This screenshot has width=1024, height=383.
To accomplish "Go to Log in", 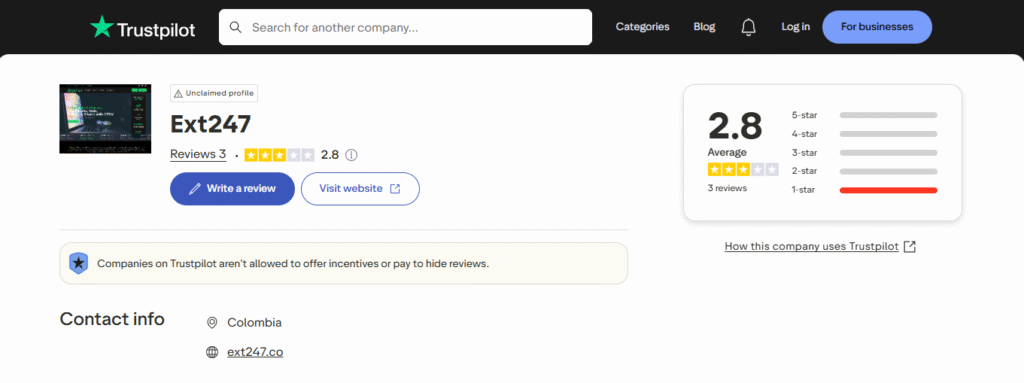I will [795, 27].
